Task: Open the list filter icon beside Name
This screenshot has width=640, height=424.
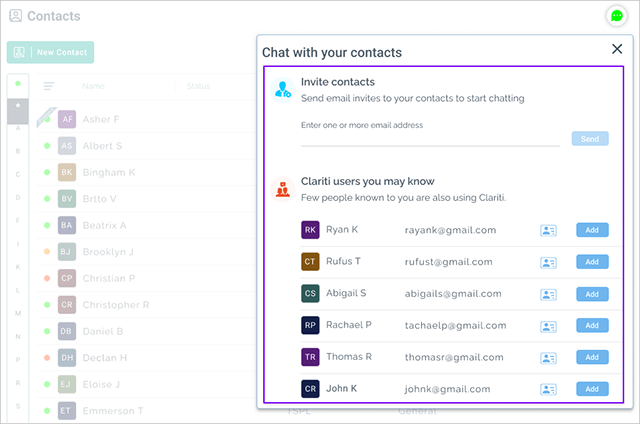Action: click(49, 86)
